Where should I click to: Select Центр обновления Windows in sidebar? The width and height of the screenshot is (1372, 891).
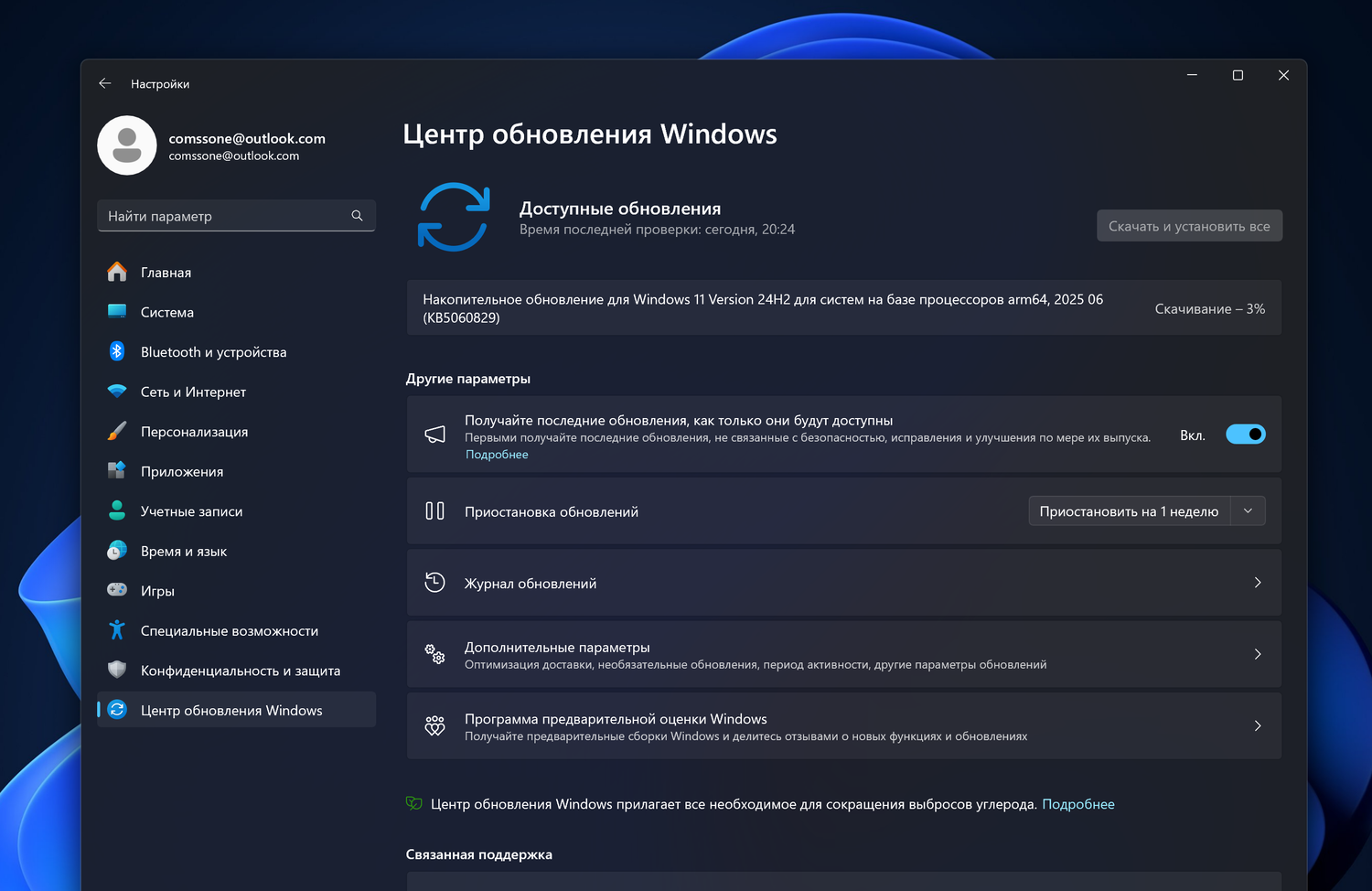[x=236, y=710]
